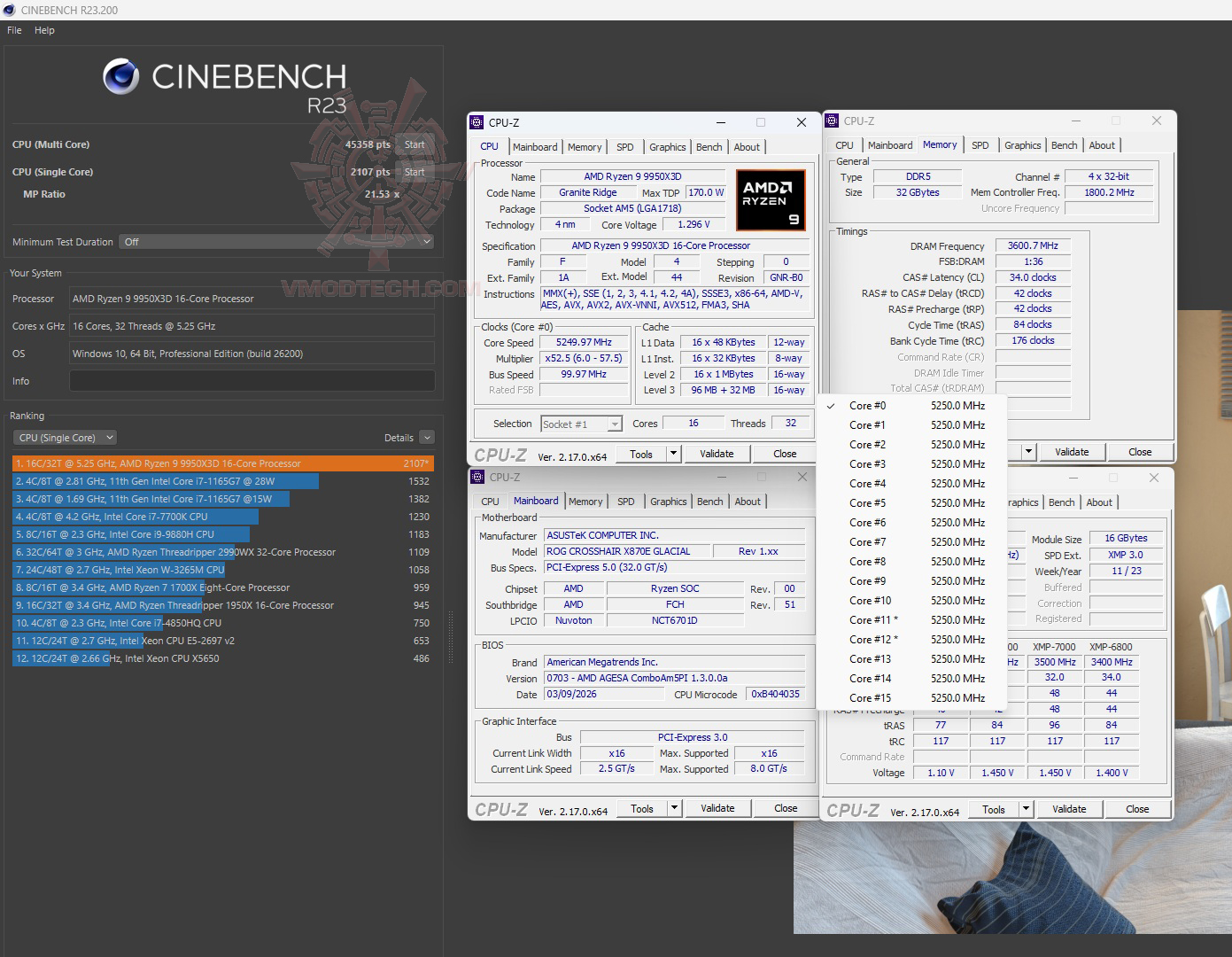Select Core #11 in the core clock menu

913,620
